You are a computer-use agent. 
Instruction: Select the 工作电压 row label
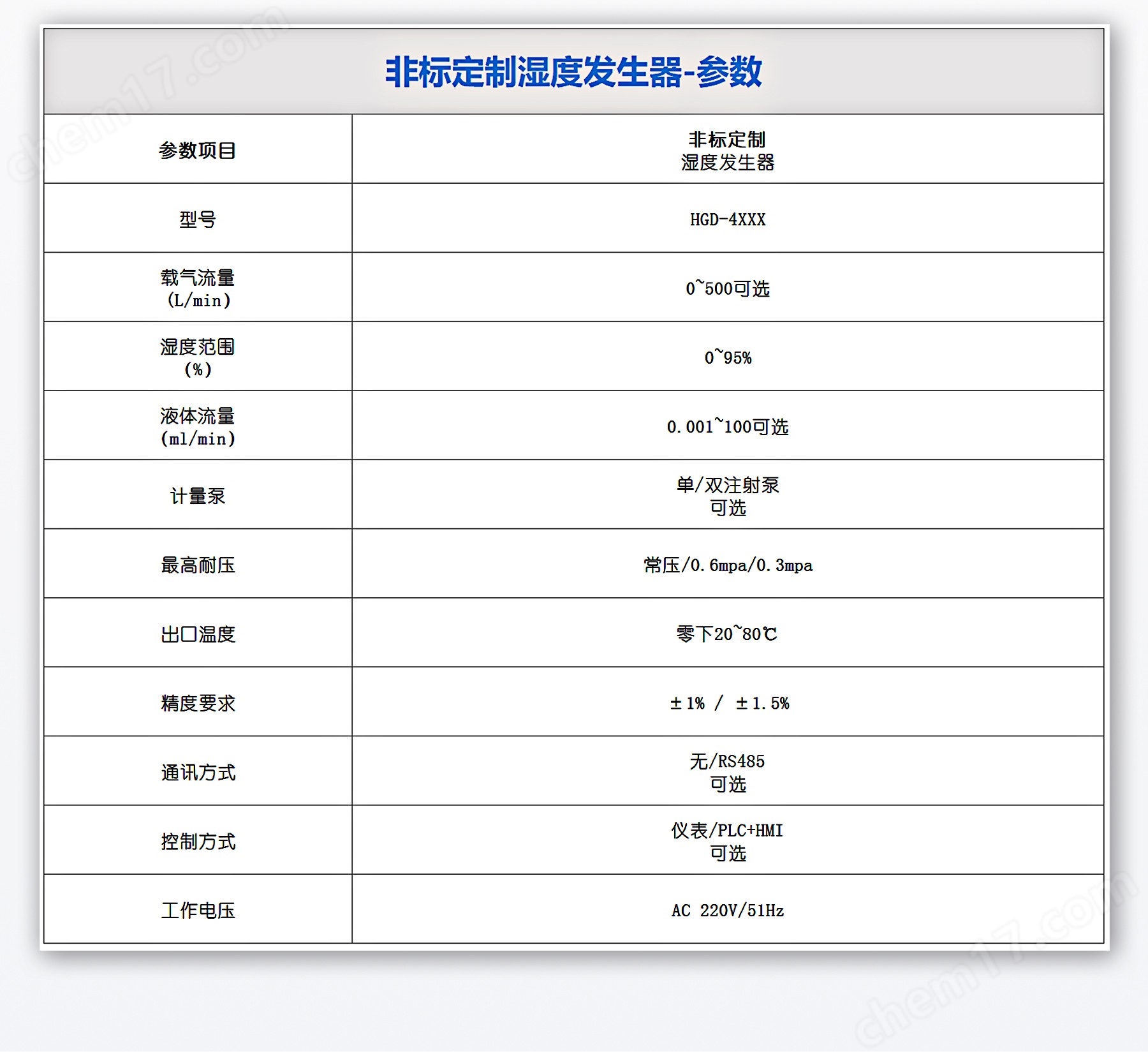(198, 911)
